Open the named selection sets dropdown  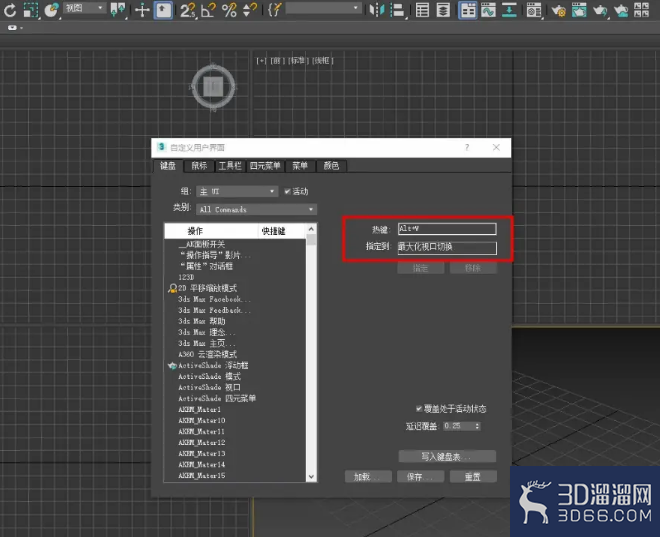323,8
